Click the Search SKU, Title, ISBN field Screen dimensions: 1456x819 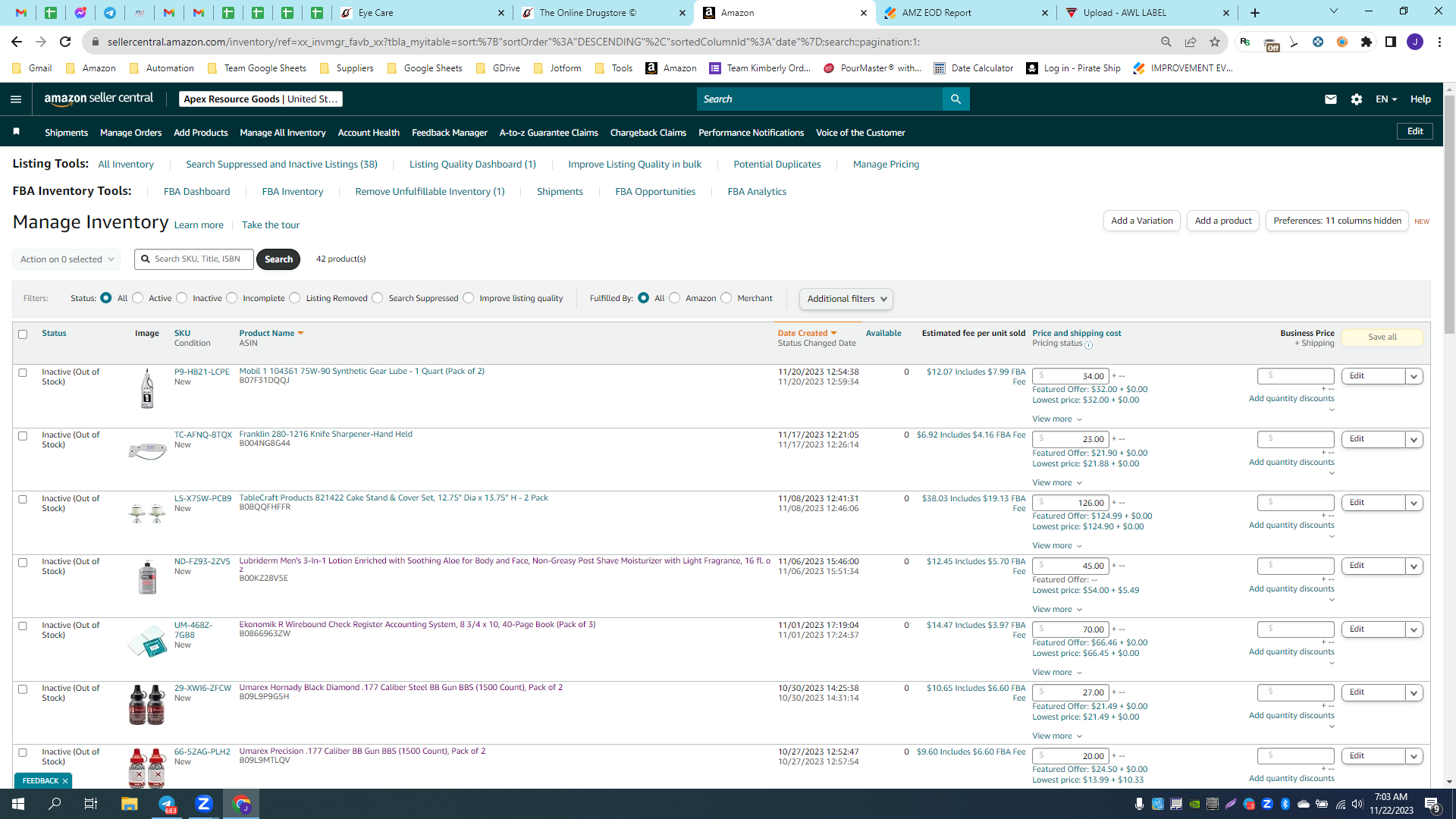(x=194, y=259)
